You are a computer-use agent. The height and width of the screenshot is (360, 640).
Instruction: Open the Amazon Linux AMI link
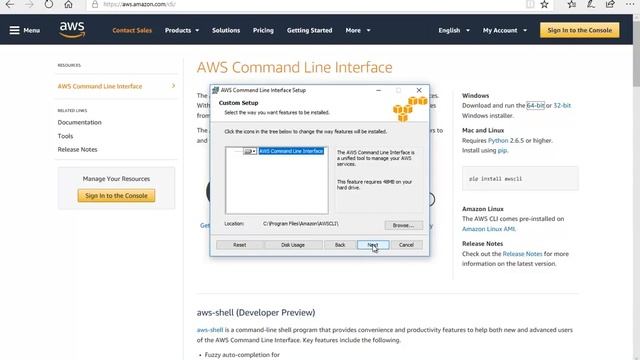point(489,229)
